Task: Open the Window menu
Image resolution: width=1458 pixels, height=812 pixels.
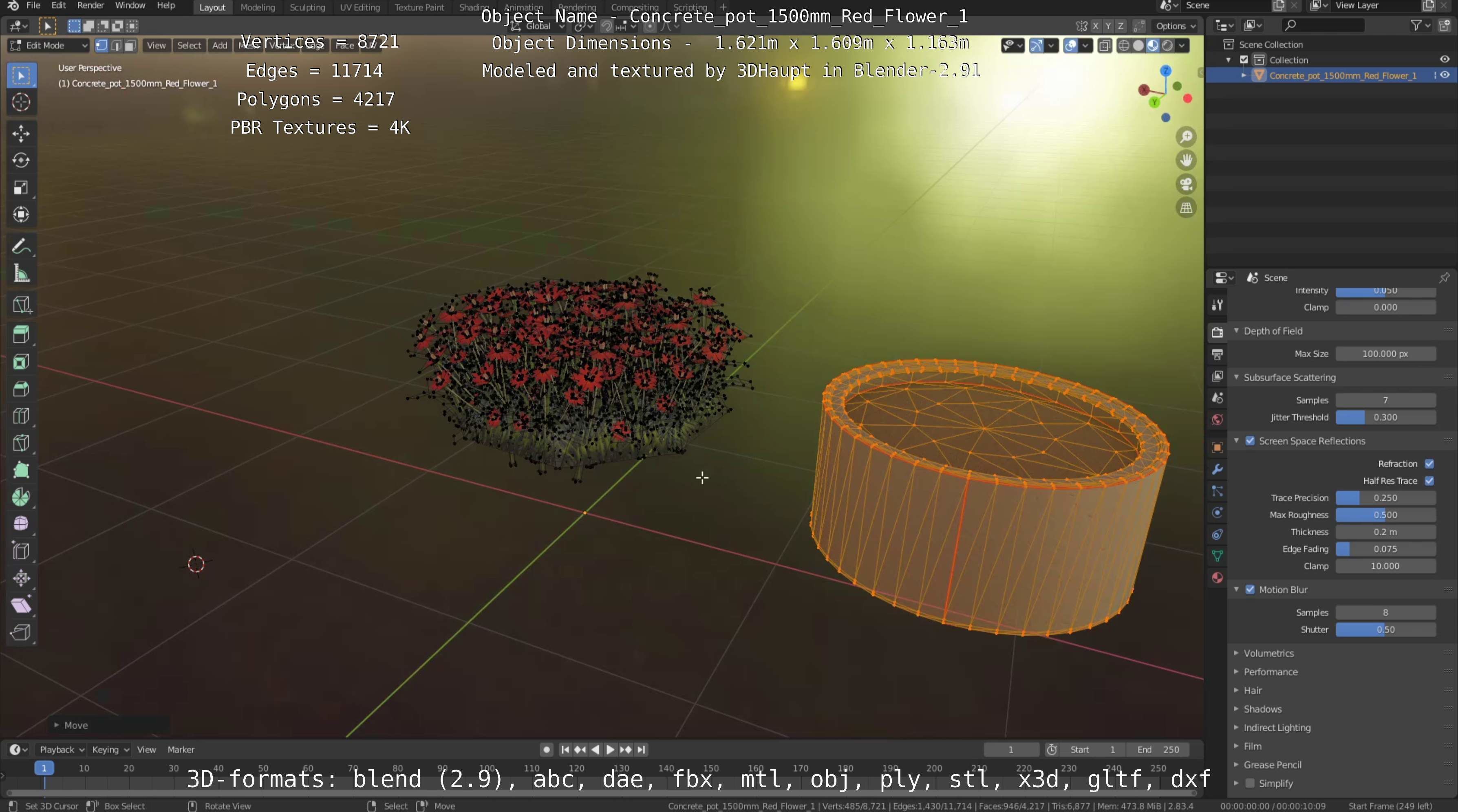Action: pos(130,6)
